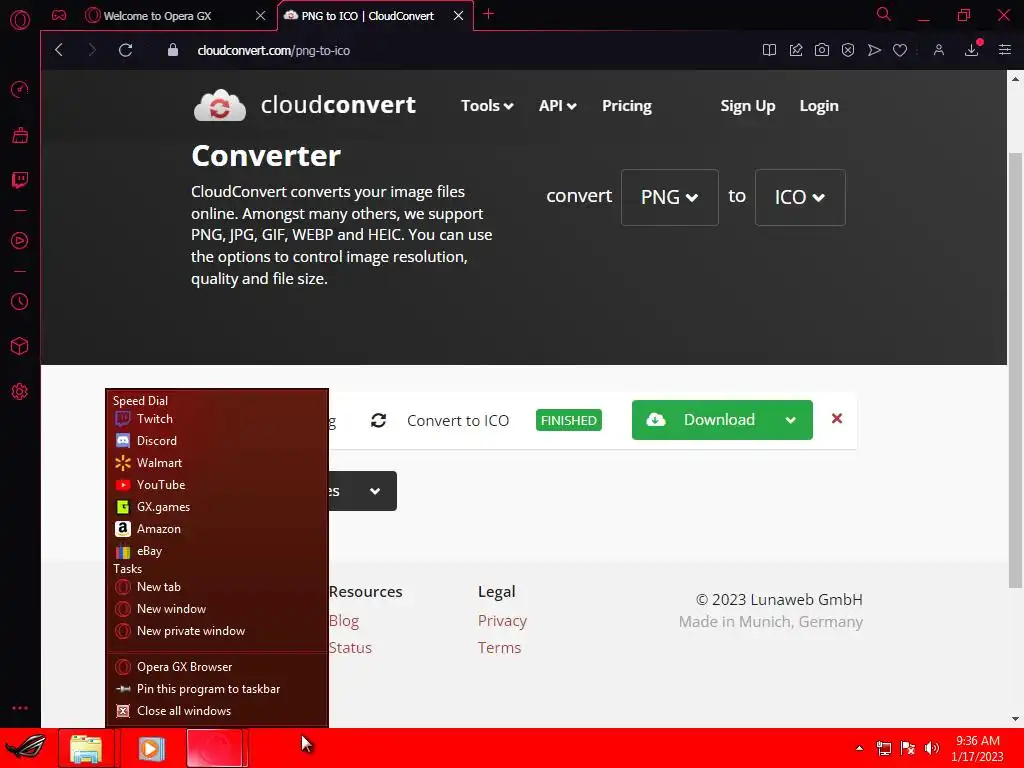Open the profile account icon
Image resolution: width=1024 pixels, height=768 pixels.
[938, 50]
